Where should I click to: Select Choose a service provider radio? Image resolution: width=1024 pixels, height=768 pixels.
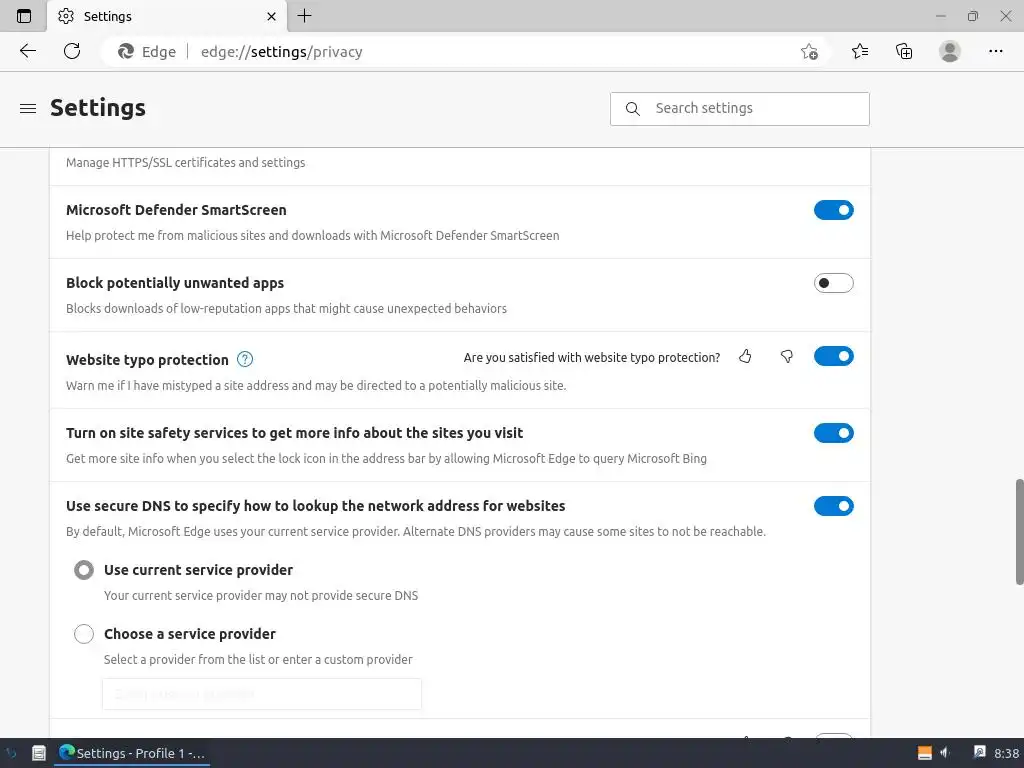84,634
